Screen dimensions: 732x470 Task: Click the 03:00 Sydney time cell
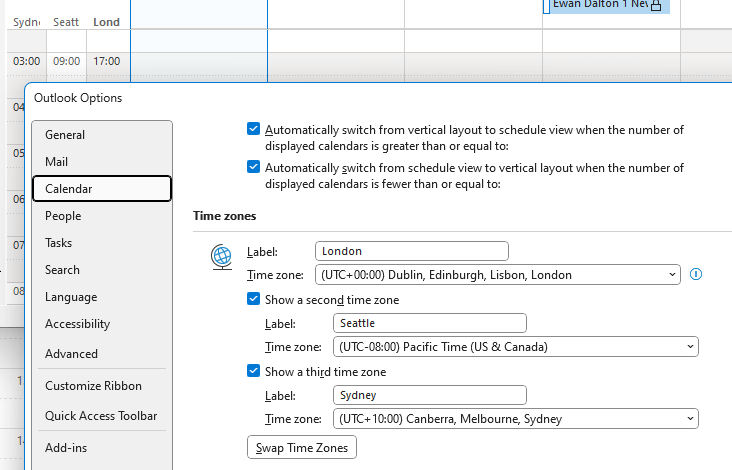tap(27, 61)
